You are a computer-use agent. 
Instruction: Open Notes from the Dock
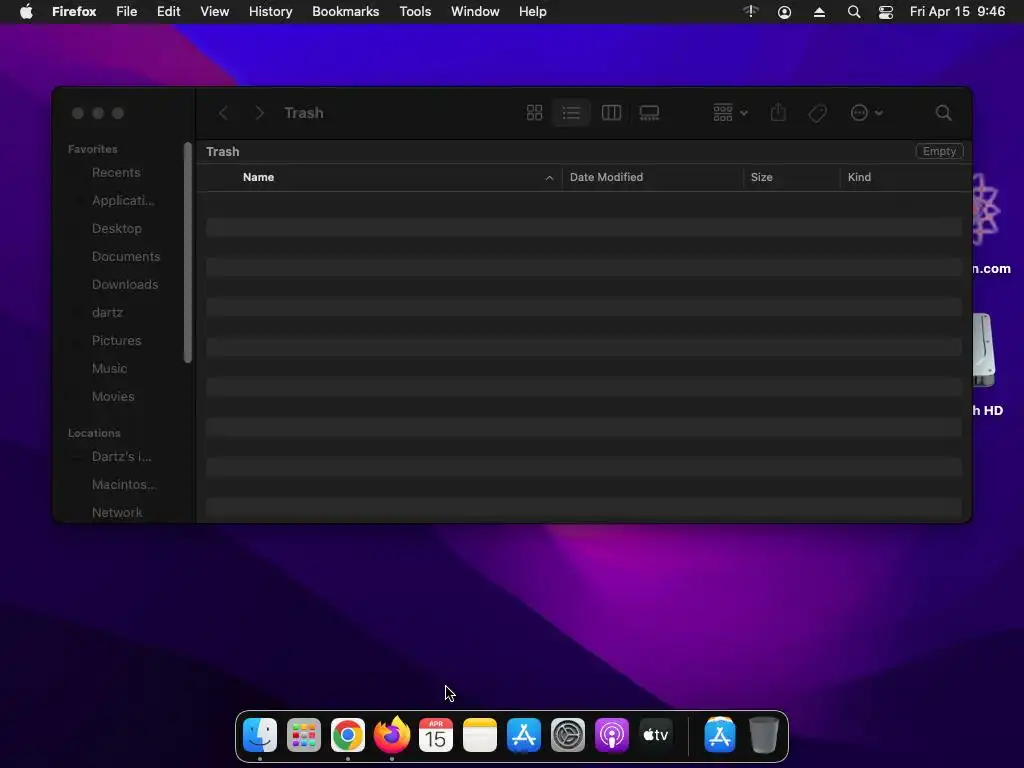pyautogui.click(x=480, y=735)
